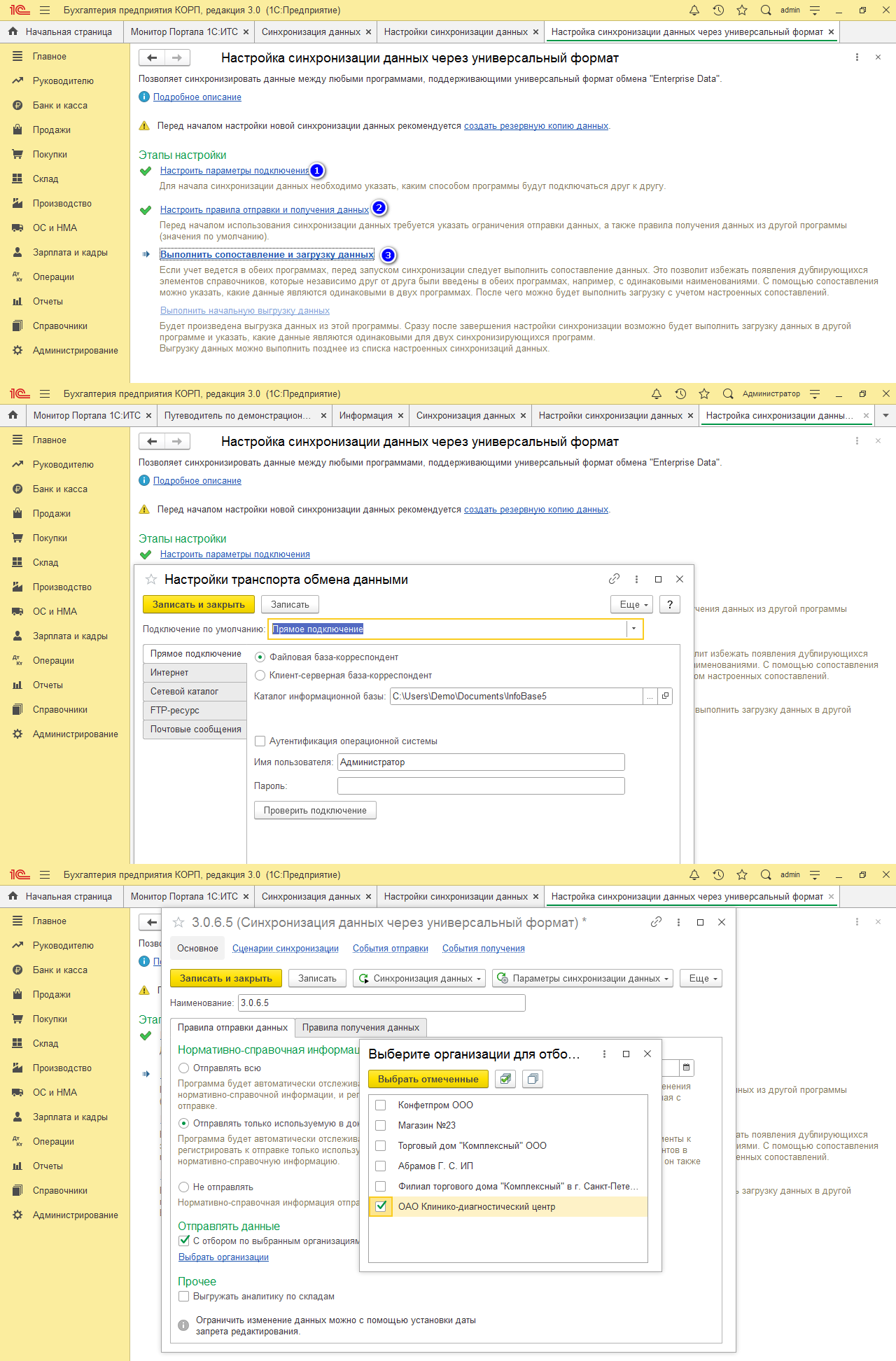The image size is (896, 1361).
Task: Switch to Информация tab in middle window
Action: [365, 416]
